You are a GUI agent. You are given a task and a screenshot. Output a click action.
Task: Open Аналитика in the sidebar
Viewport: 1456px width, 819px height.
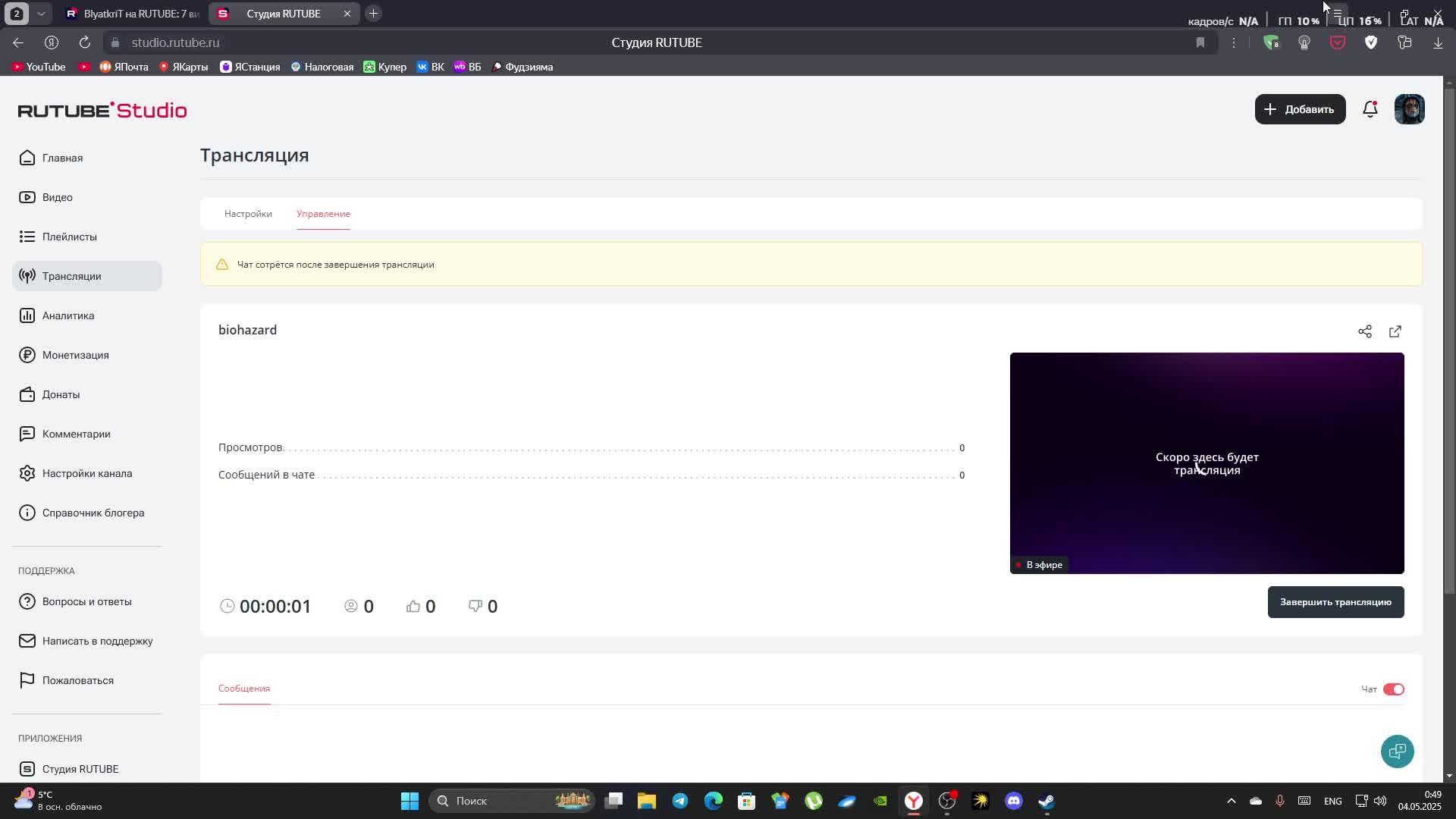(x=68, y=315)
